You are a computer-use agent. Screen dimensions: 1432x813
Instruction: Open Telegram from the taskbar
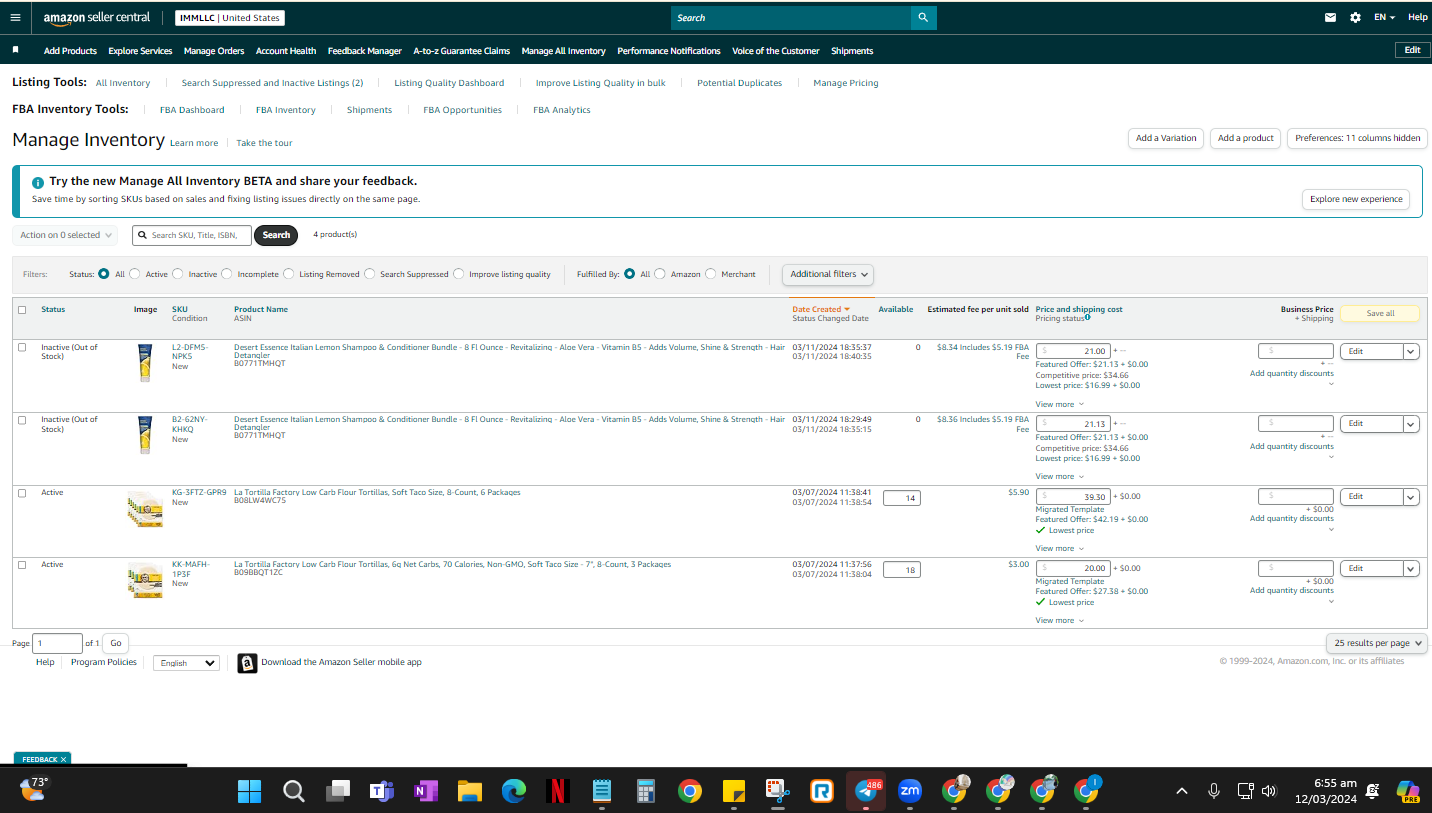point(864,791)
